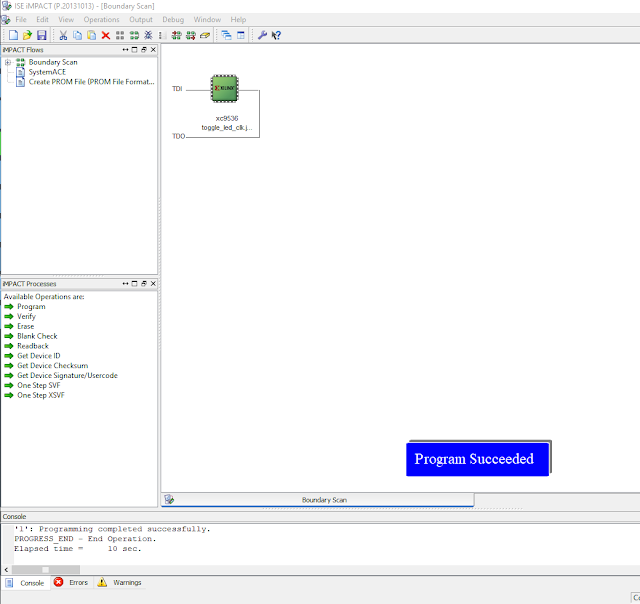The width and height of the screenshot is (640, 604).
Task: Paste using the clipboard toolbar icon
Action: coord(91,35)
